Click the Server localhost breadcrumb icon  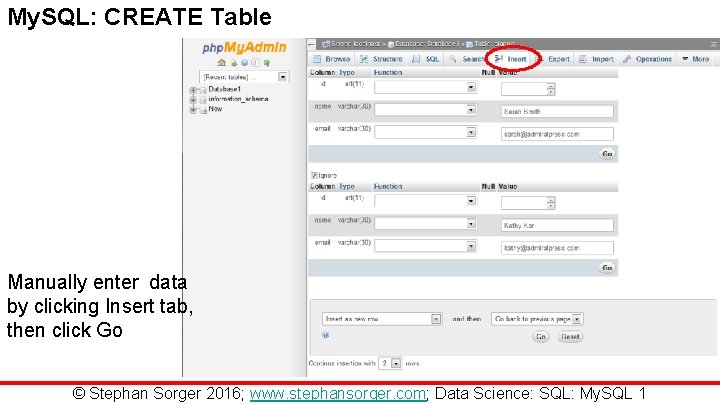point(326,44)
